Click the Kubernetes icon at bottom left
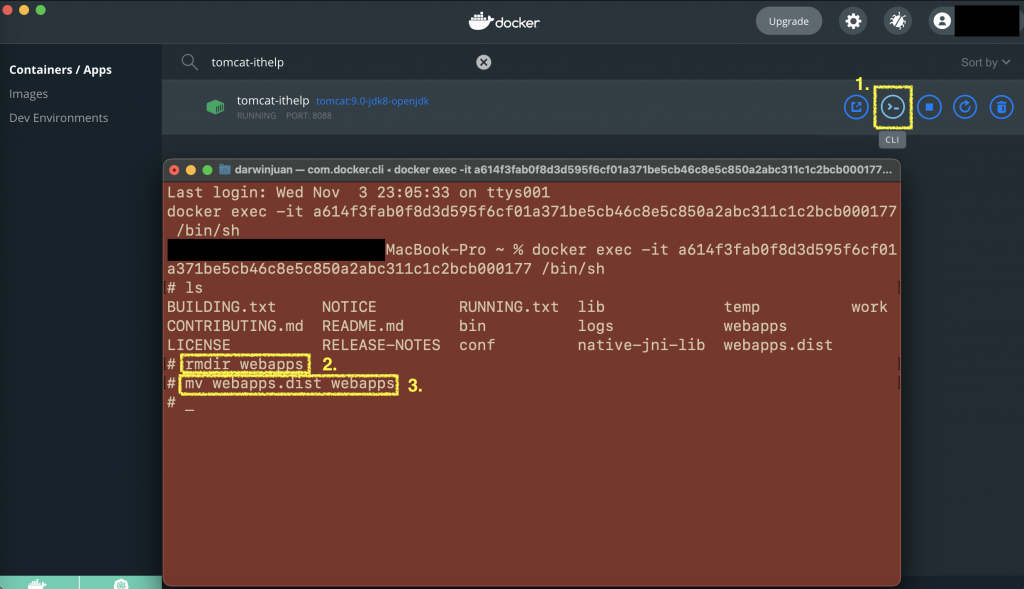The width and height of the screenshot is (1024, 589). coord(121,584)
